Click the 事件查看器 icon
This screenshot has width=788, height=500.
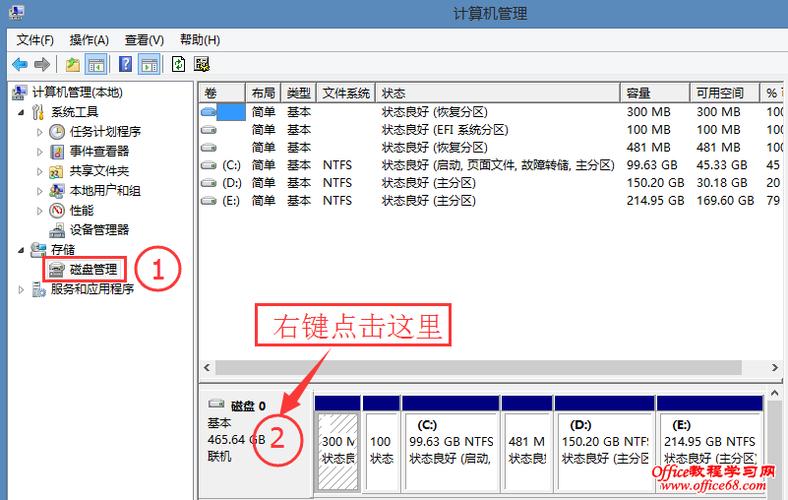click(57, 152)
